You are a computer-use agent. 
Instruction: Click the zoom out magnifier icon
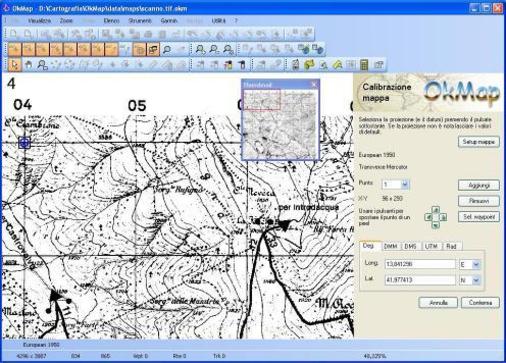pos(214,49)
